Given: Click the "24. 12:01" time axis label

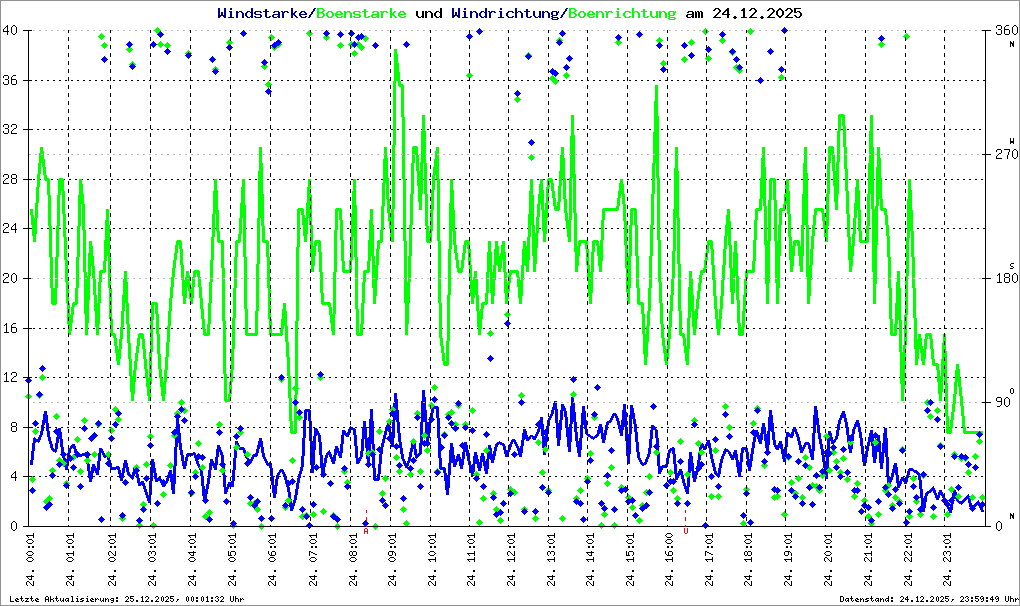Looking at the screenshot, I should (x=511, y=561).
